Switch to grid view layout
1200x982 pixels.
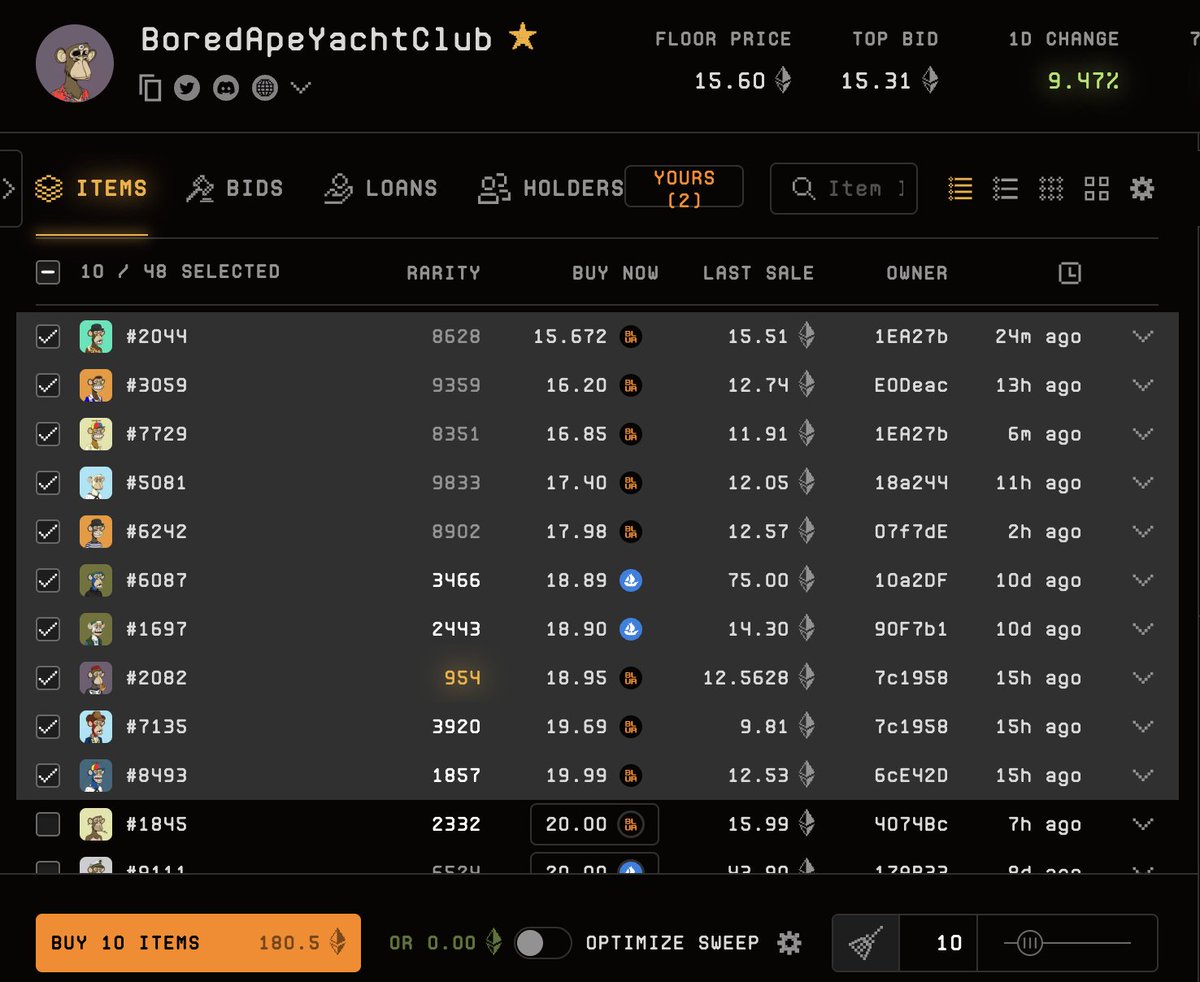(1096, 187)
